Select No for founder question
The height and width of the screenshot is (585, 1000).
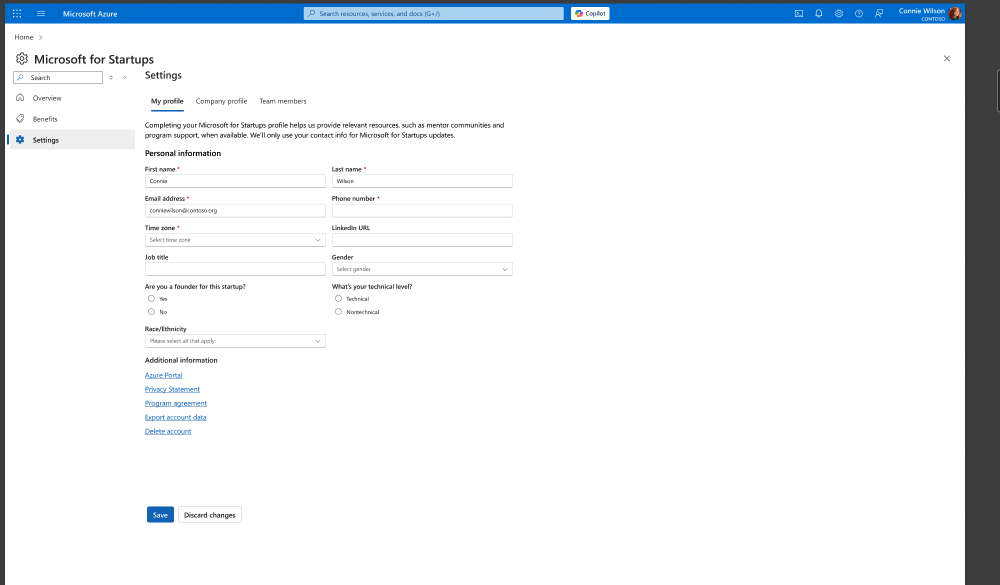[x=151, y=312]
